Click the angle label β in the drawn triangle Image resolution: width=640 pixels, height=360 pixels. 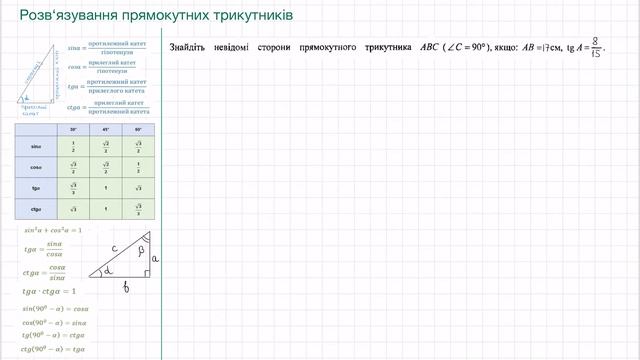pos(141,251)
